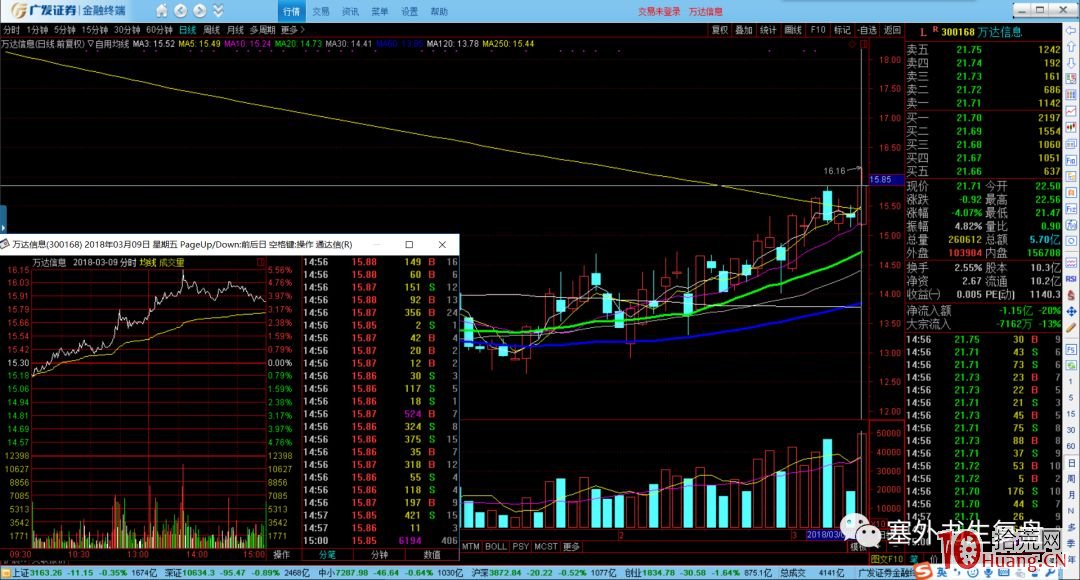Image resolution: width=1080 pixels, height=580 pixels.
Task: Expand the double-chevron toolbar menu
Action: tap(218, 11)
